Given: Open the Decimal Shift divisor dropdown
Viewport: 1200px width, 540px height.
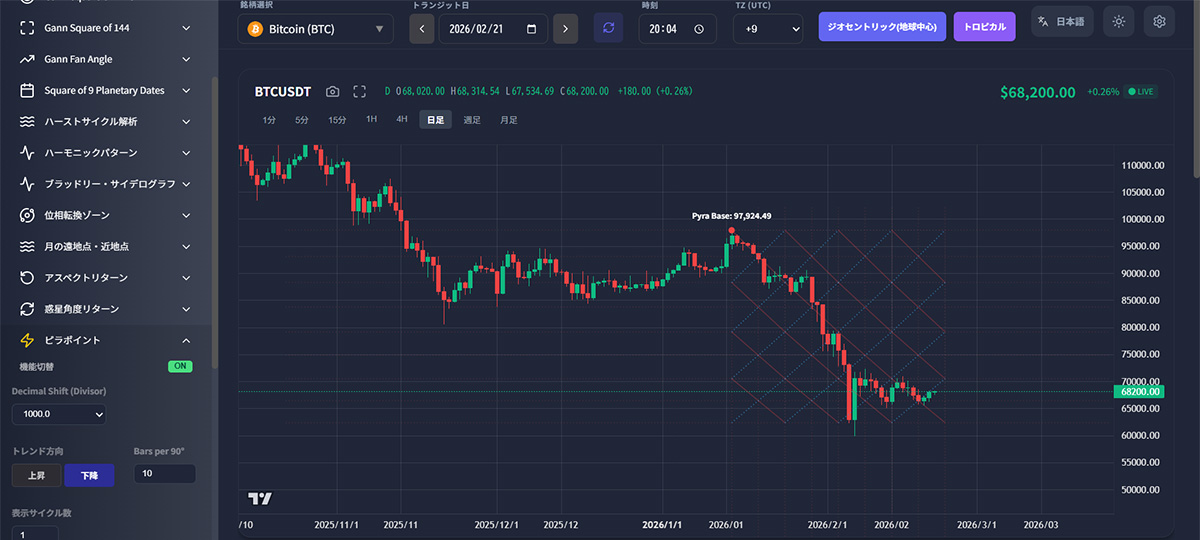Looking at the screenshot, I should pyautogui.click(x=58, y=413).
